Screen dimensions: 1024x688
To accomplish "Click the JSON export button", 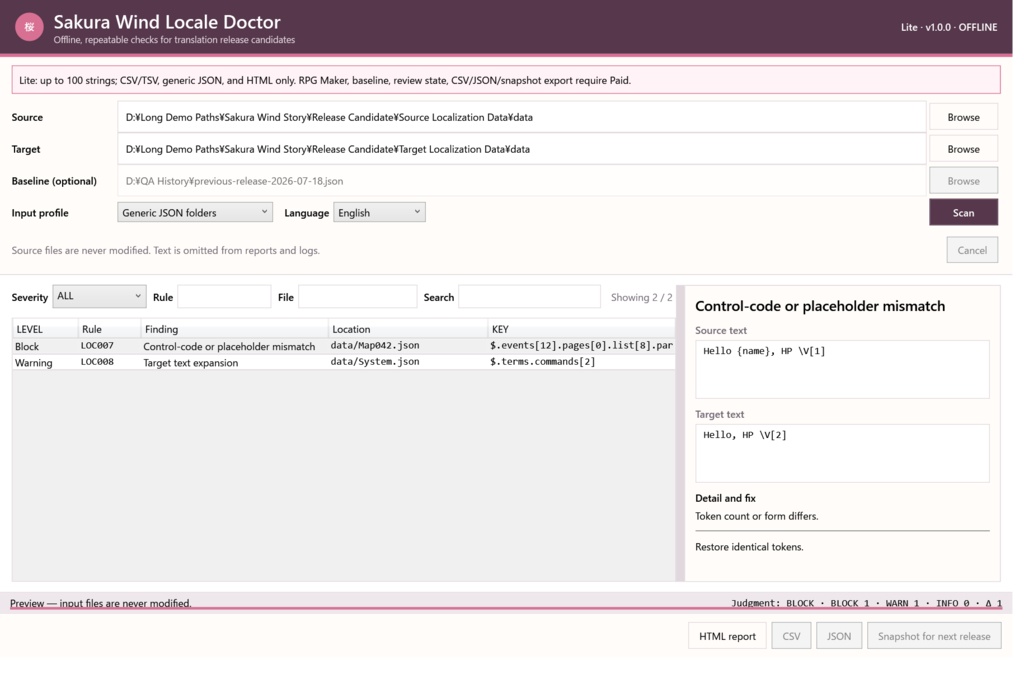I will click(x=839, y=636).
